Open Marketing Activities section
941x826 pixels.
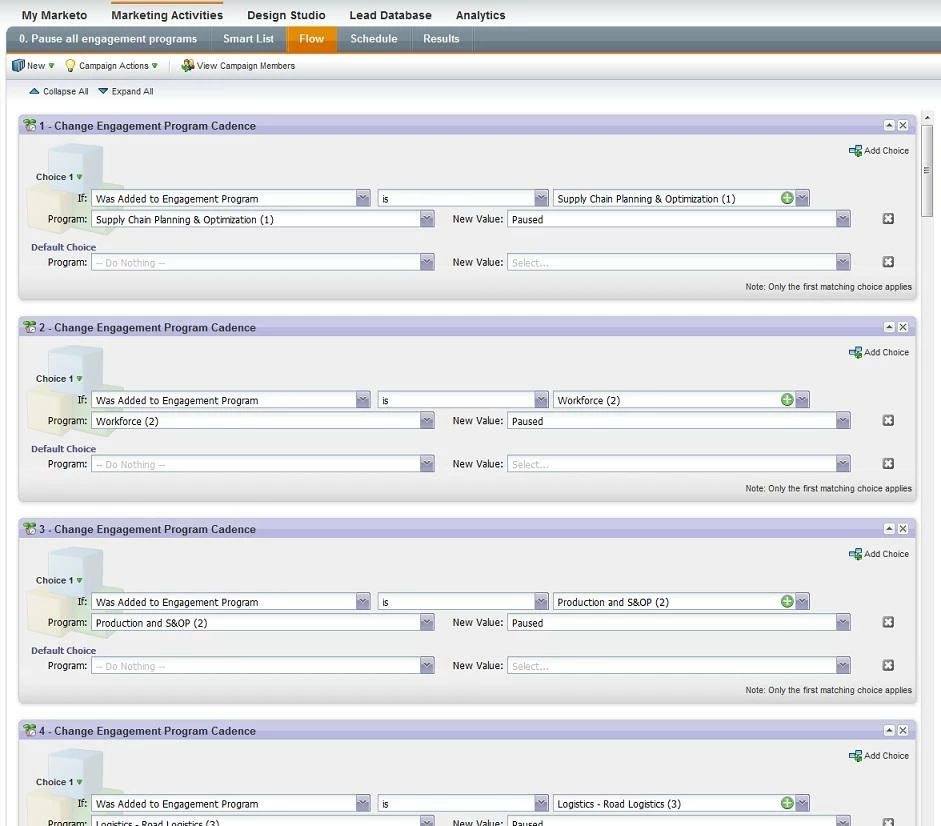click(167, 15)
